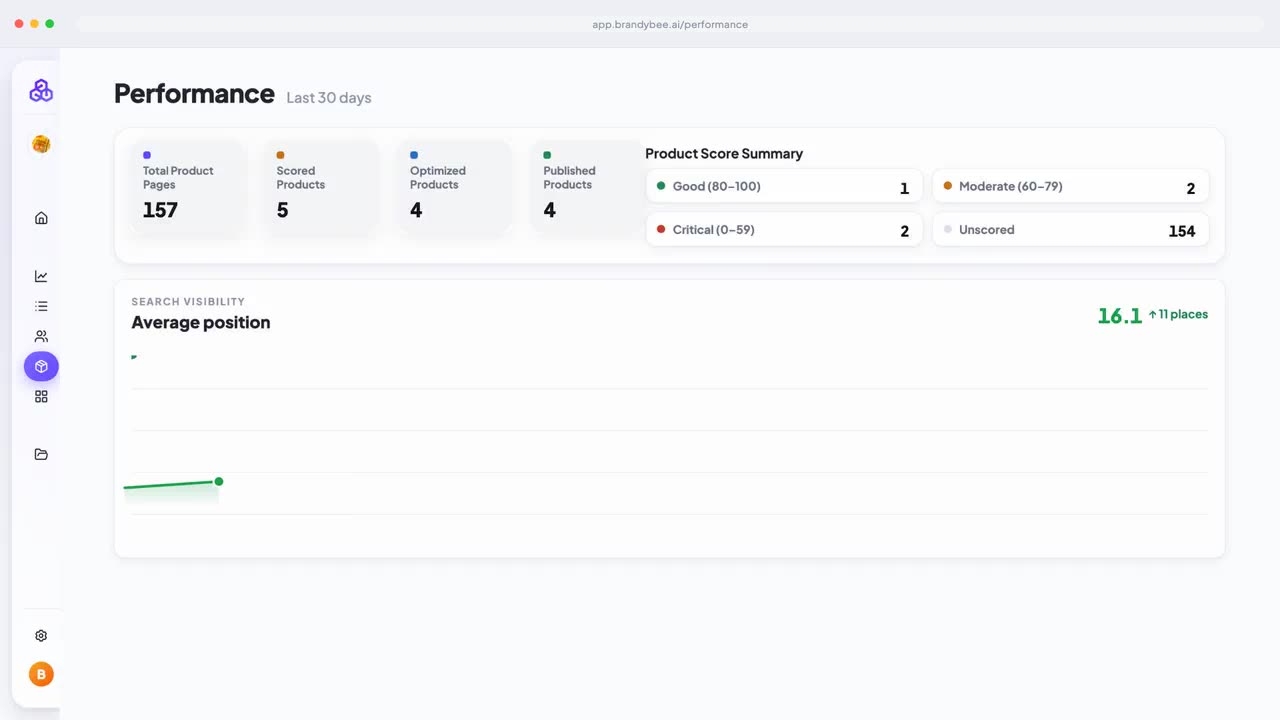Click the green data point on chart
Screen dimensions: 1280x720
click(219, 482)
